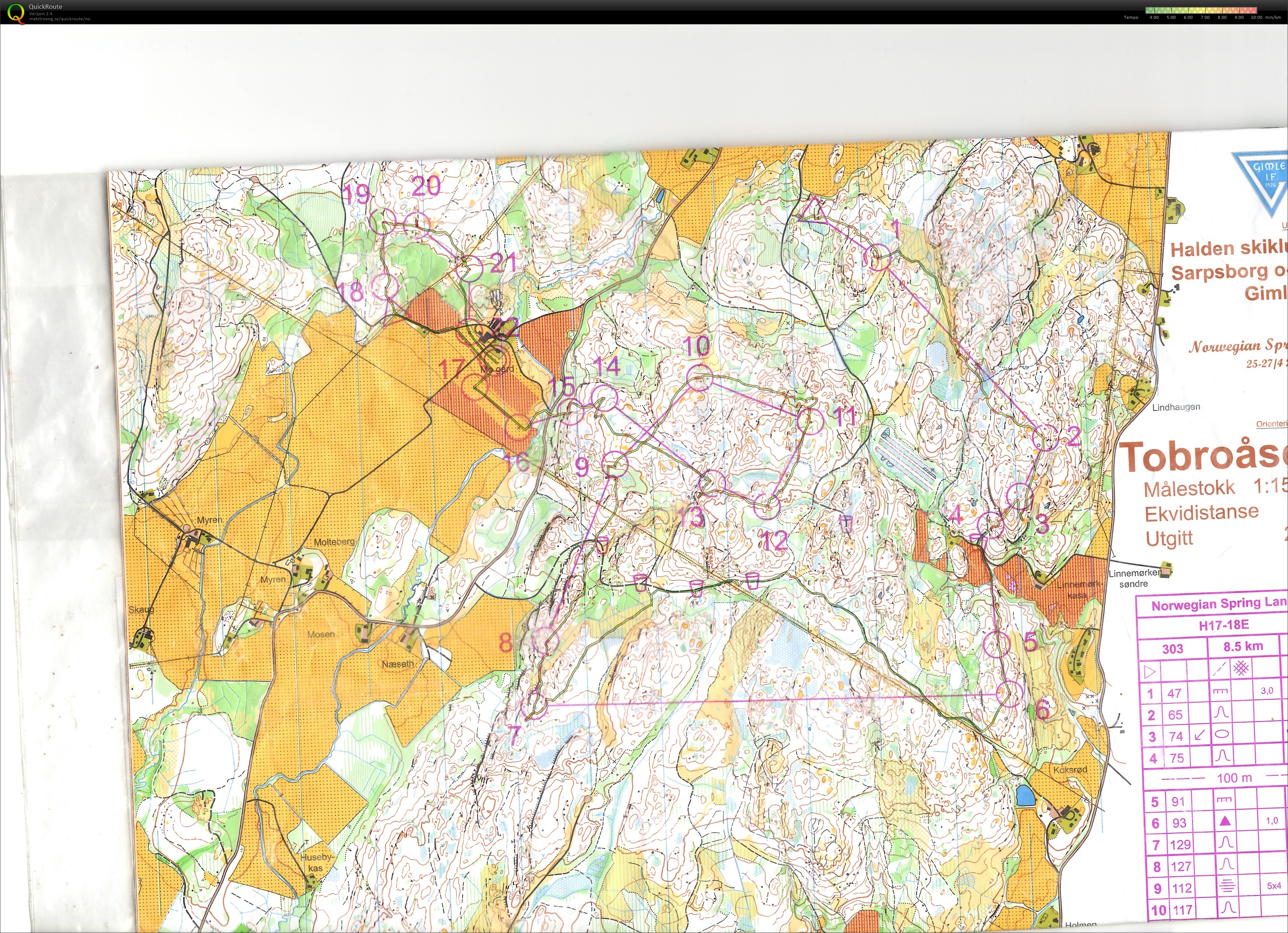Viewport: 1288px width, 933px height.
Task: Click the Målestokk scale text
Action: (1190, 488)
